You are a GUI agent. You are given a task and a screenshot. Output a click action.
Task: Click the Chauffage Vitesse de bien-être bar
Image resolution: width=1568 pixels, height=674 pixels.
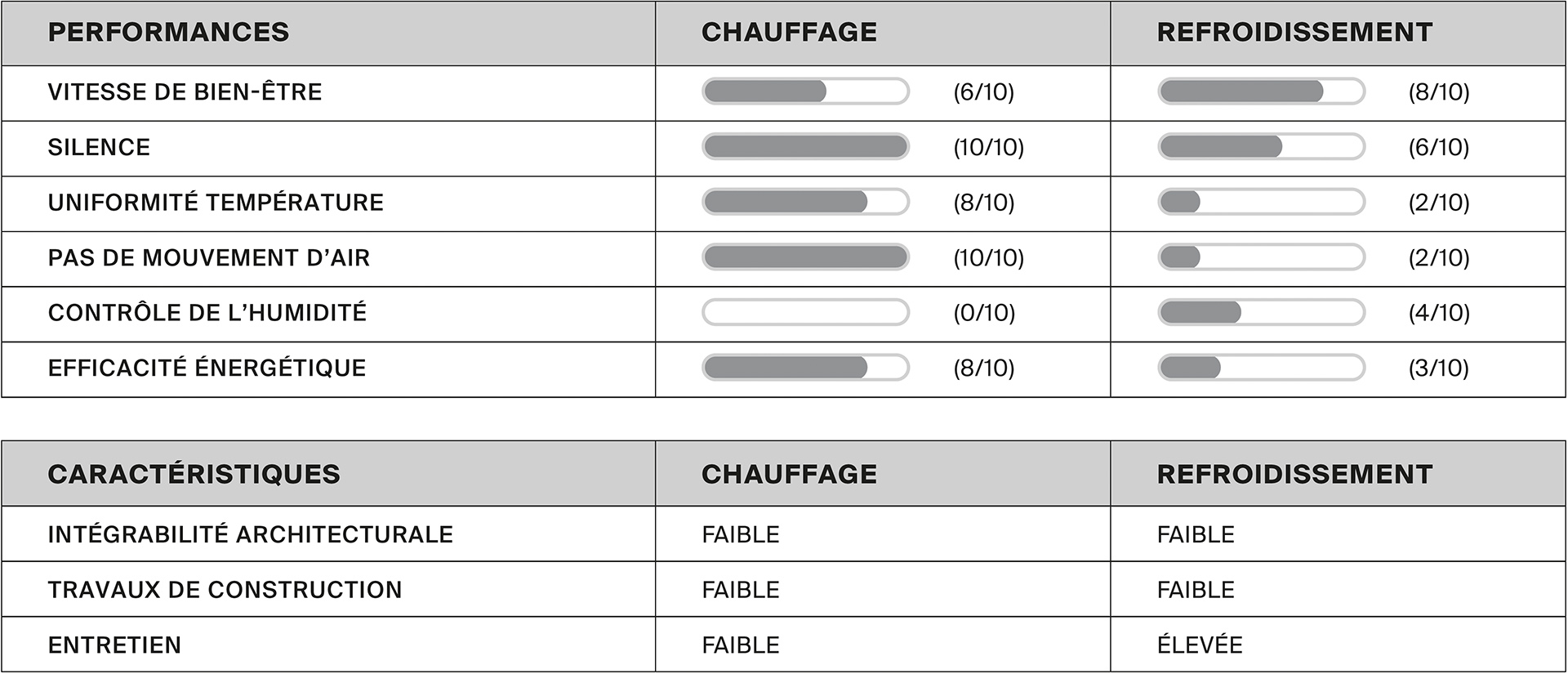click(x=805, y=92)
